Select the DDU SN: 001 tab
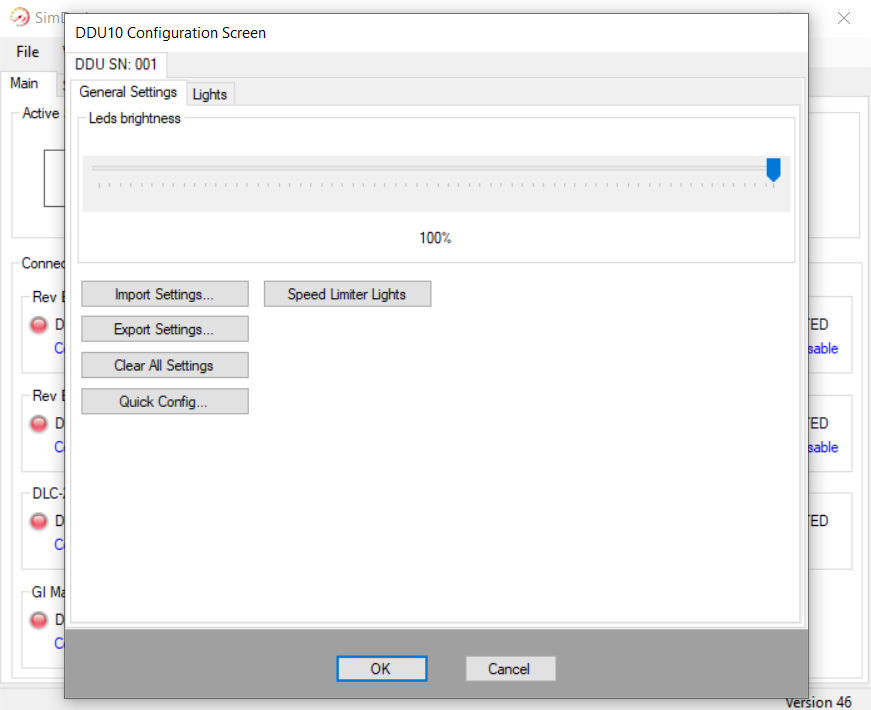This screenshot has width=871, height=710. point(116,64)
